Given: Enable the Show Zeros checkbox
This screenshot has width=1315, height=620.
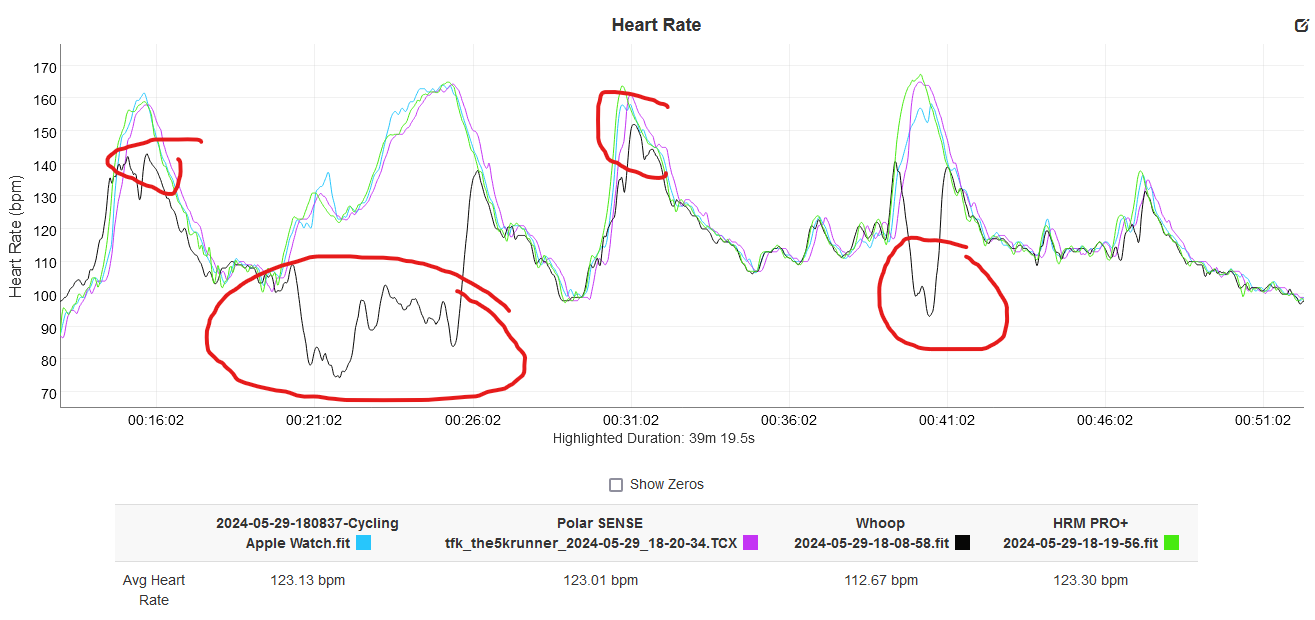Looking at the screenshot, I should pos(616,484).
